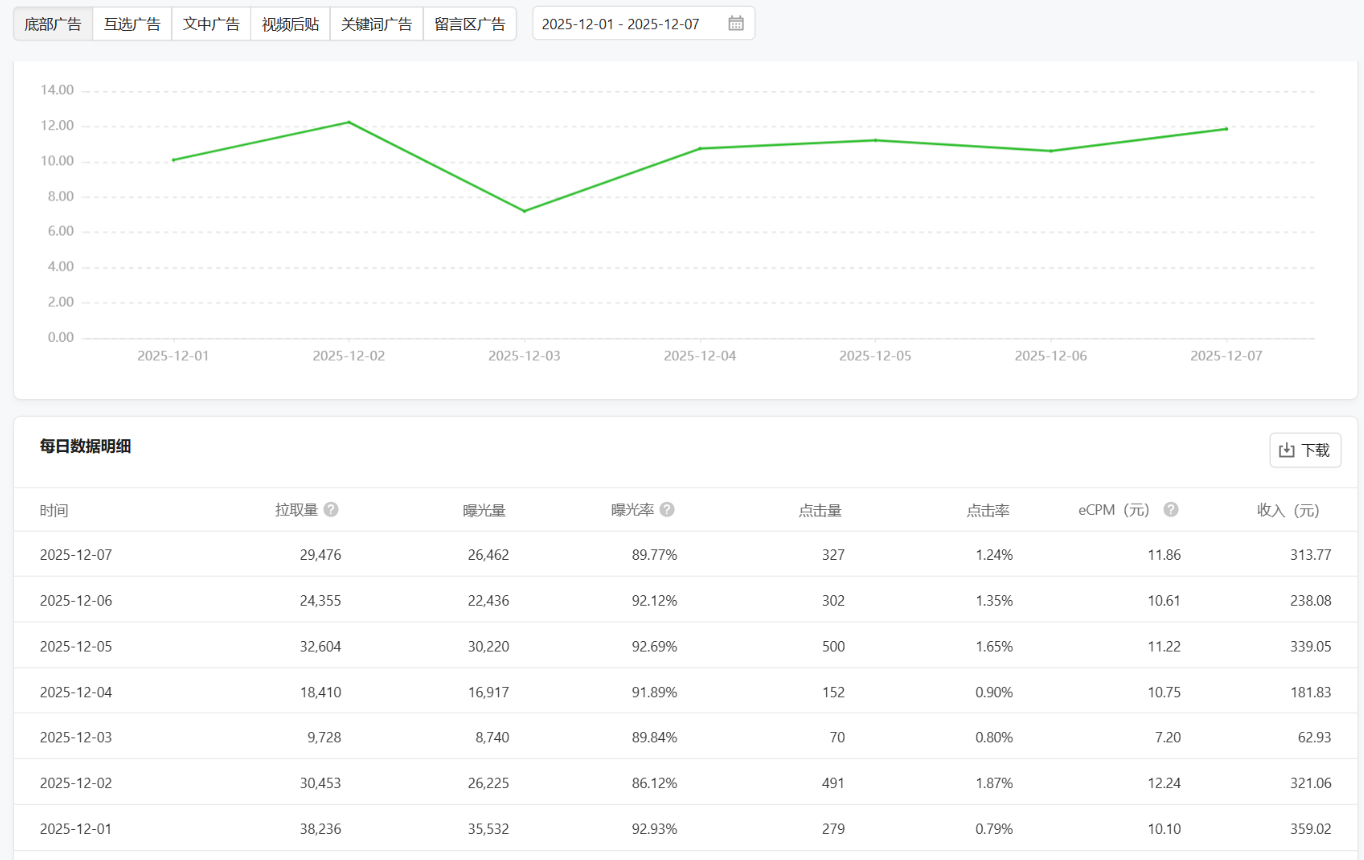
Task: Click the last chart point on 2025-12-07
Action: (1226, 129)
